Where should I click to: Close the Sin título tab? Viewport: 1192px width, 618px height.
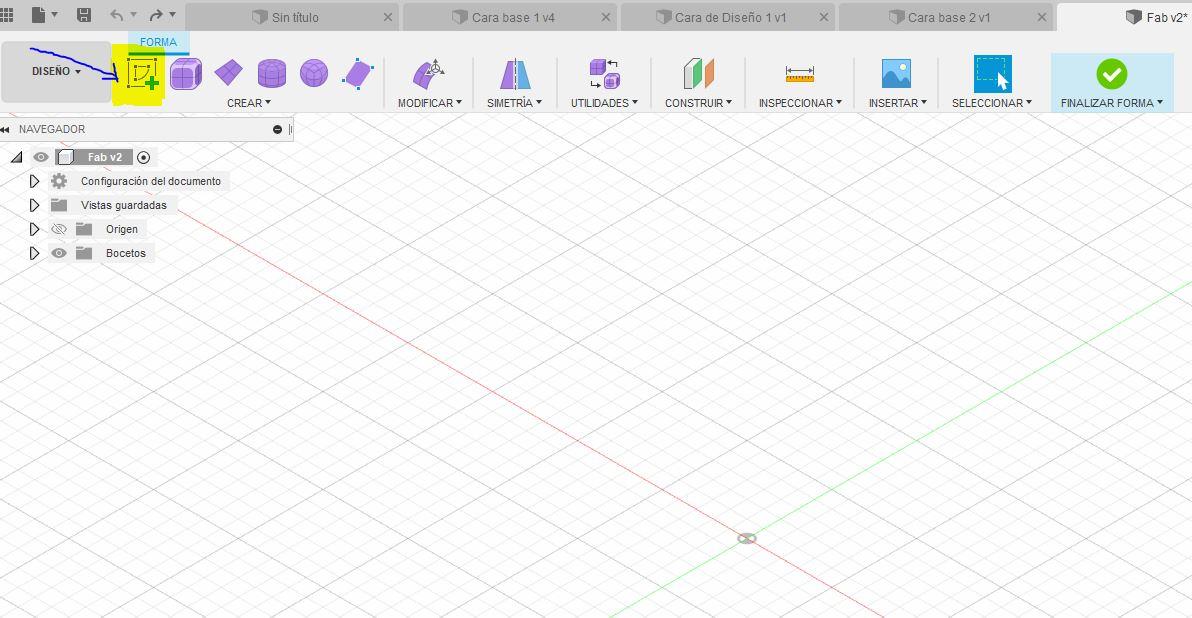coord(388,17)
